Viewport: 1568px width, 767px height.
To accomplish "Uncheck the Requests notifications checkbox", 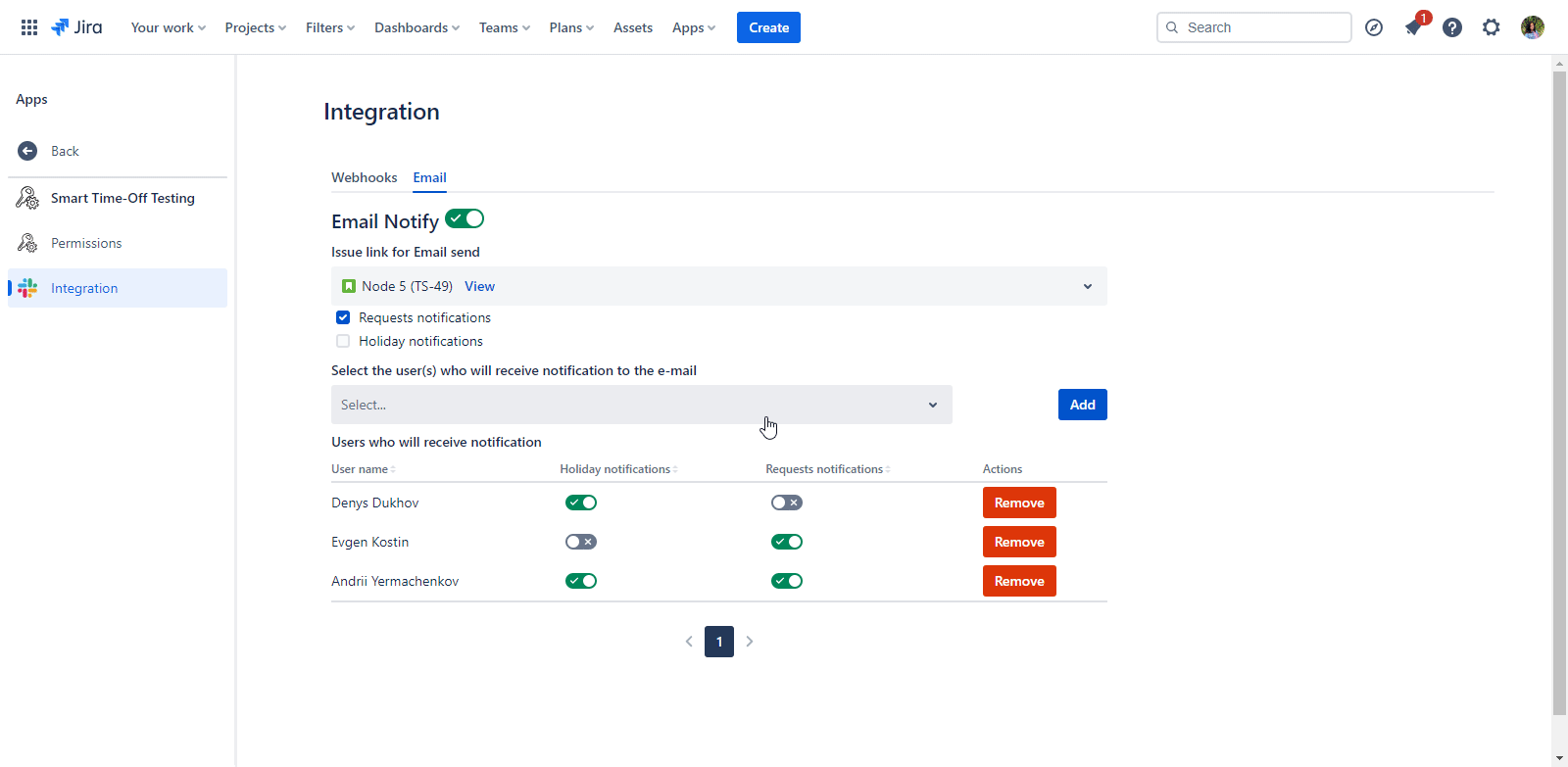I will pos(343,317).
